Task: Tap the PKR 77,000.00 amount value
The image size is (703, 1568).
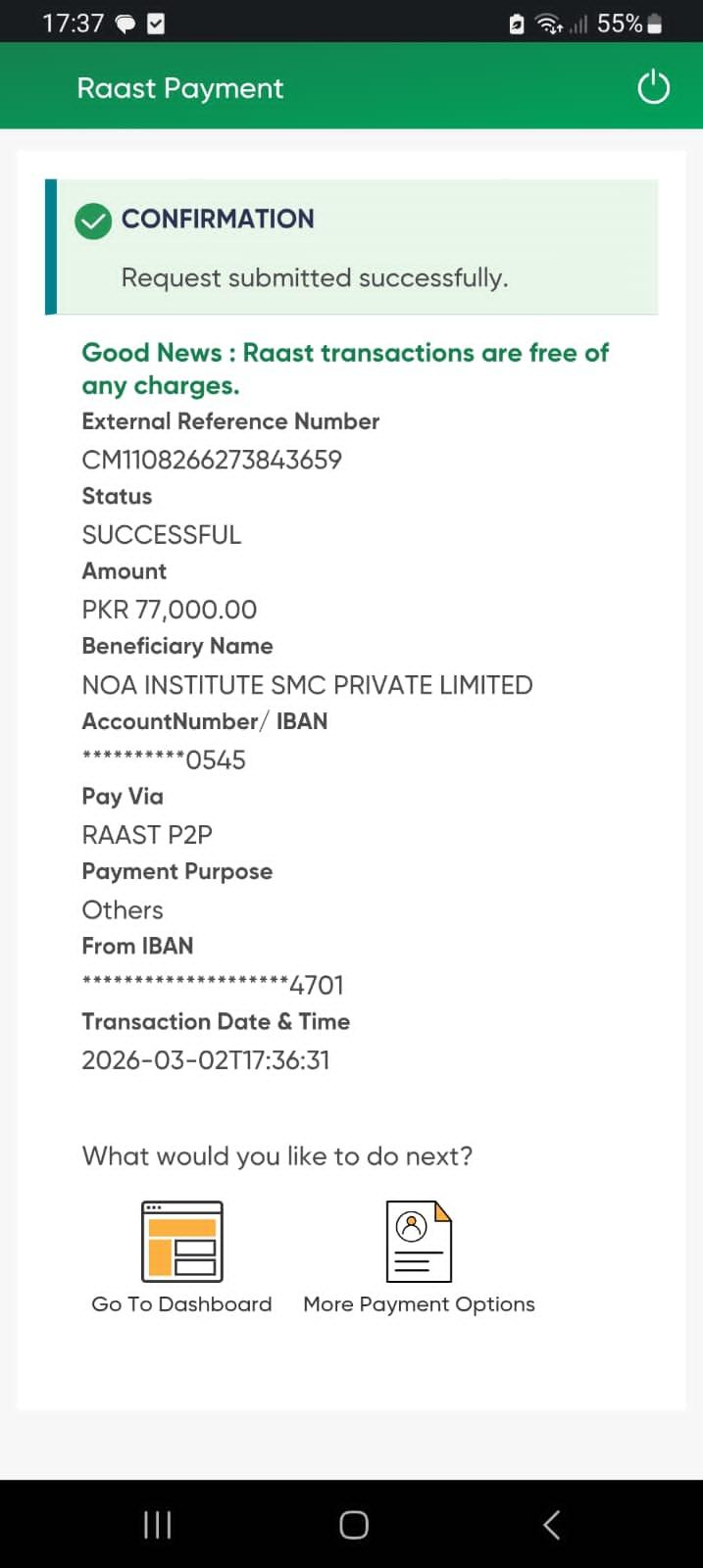Action: (170, 610)
